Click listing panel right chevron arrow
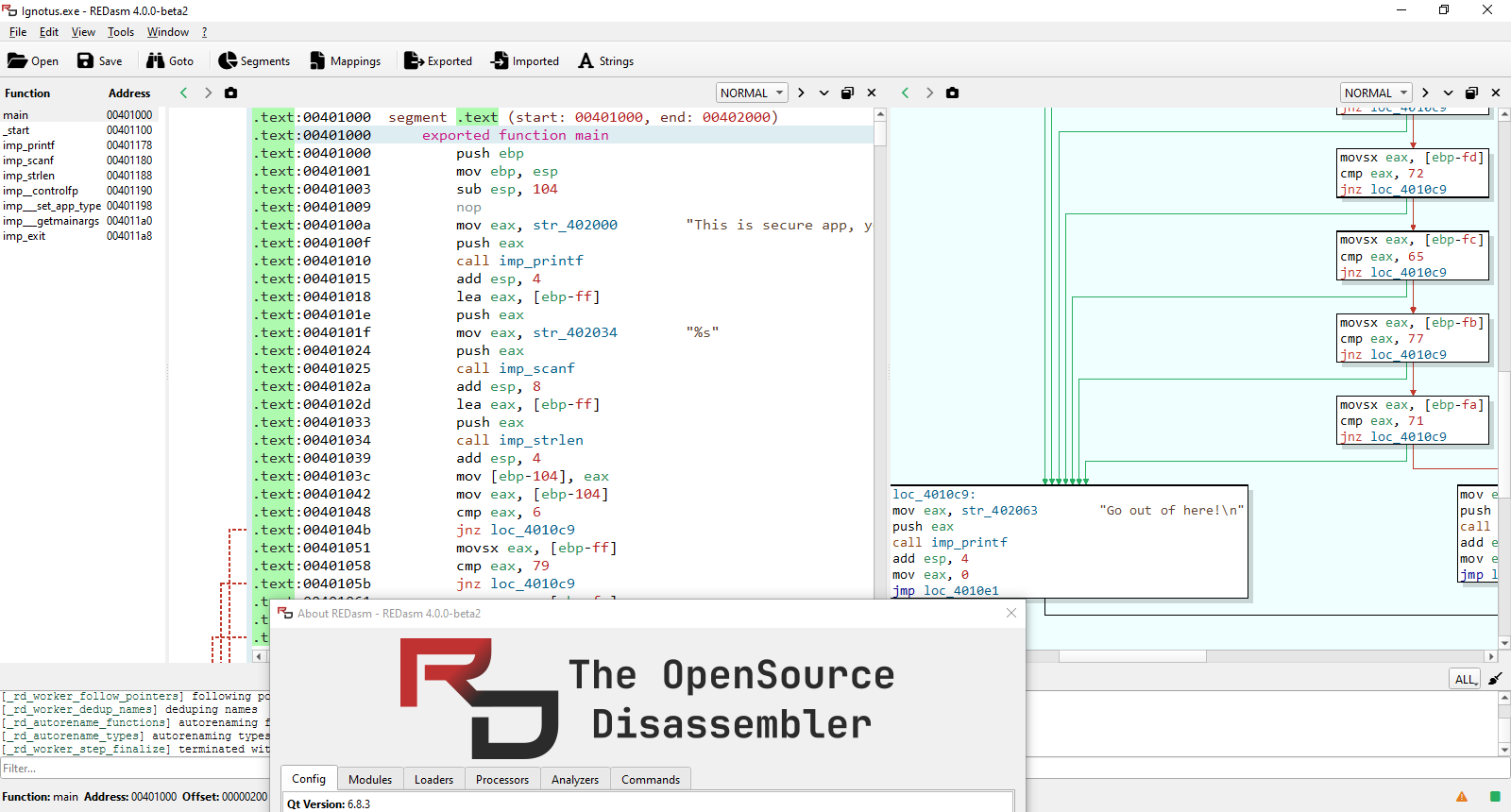The image size is (1511, 812). coord(801,93)
